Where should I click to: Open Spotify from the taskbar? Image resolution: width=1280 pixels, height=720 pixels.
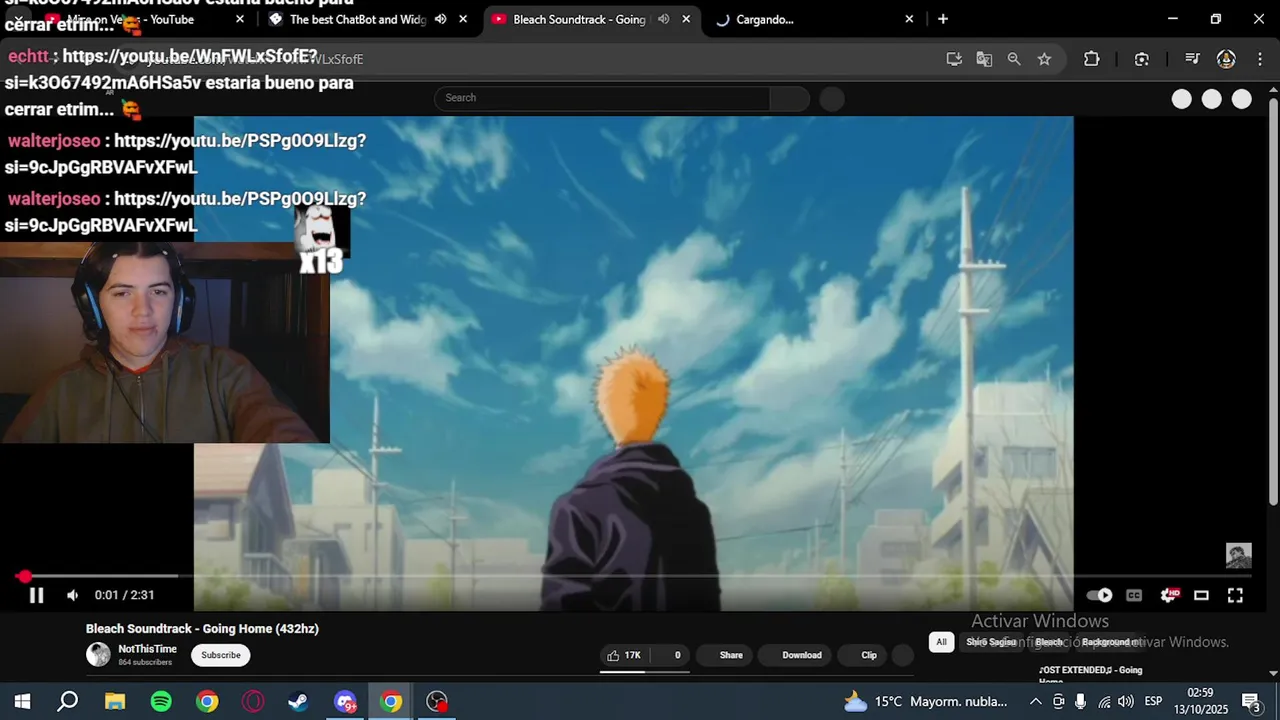coord(161,702)
